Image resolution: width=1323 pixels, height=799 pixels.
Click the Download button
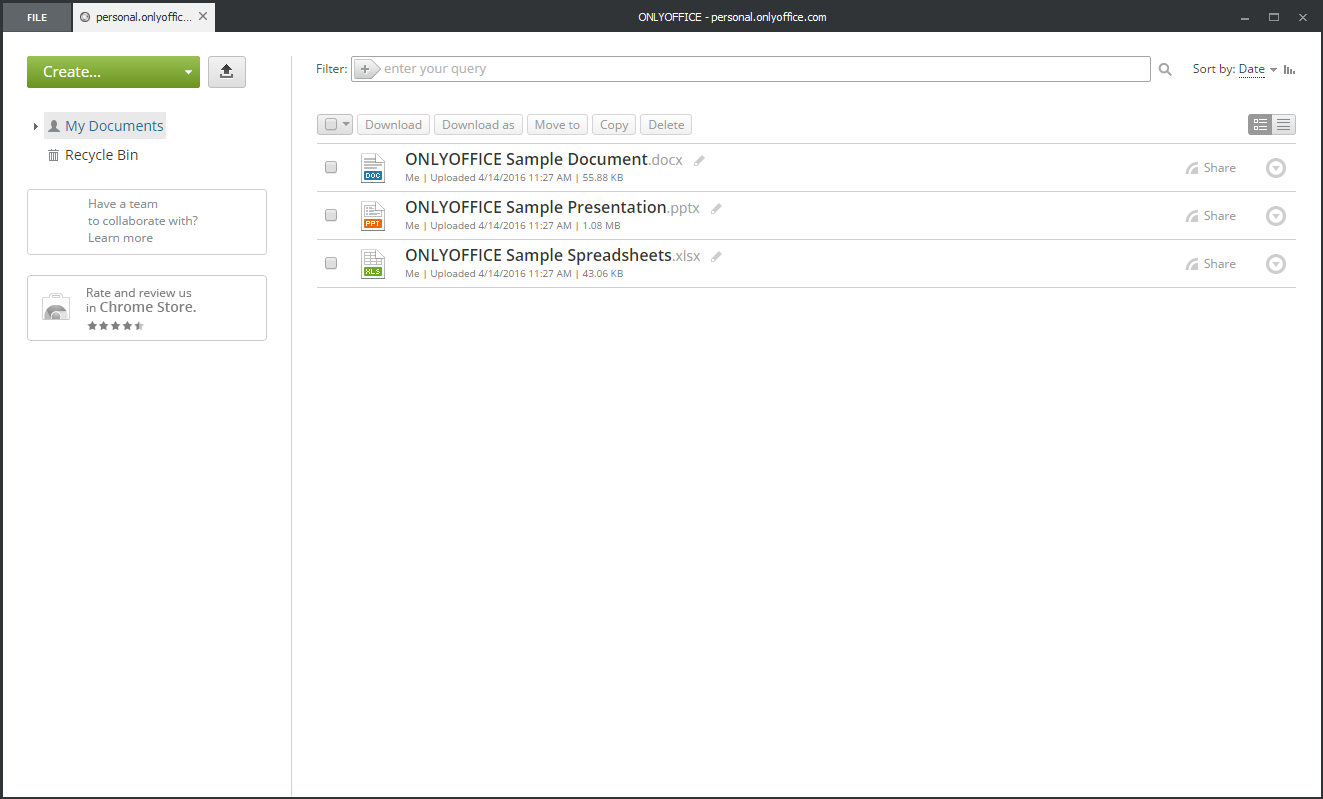tap(393, 125)
